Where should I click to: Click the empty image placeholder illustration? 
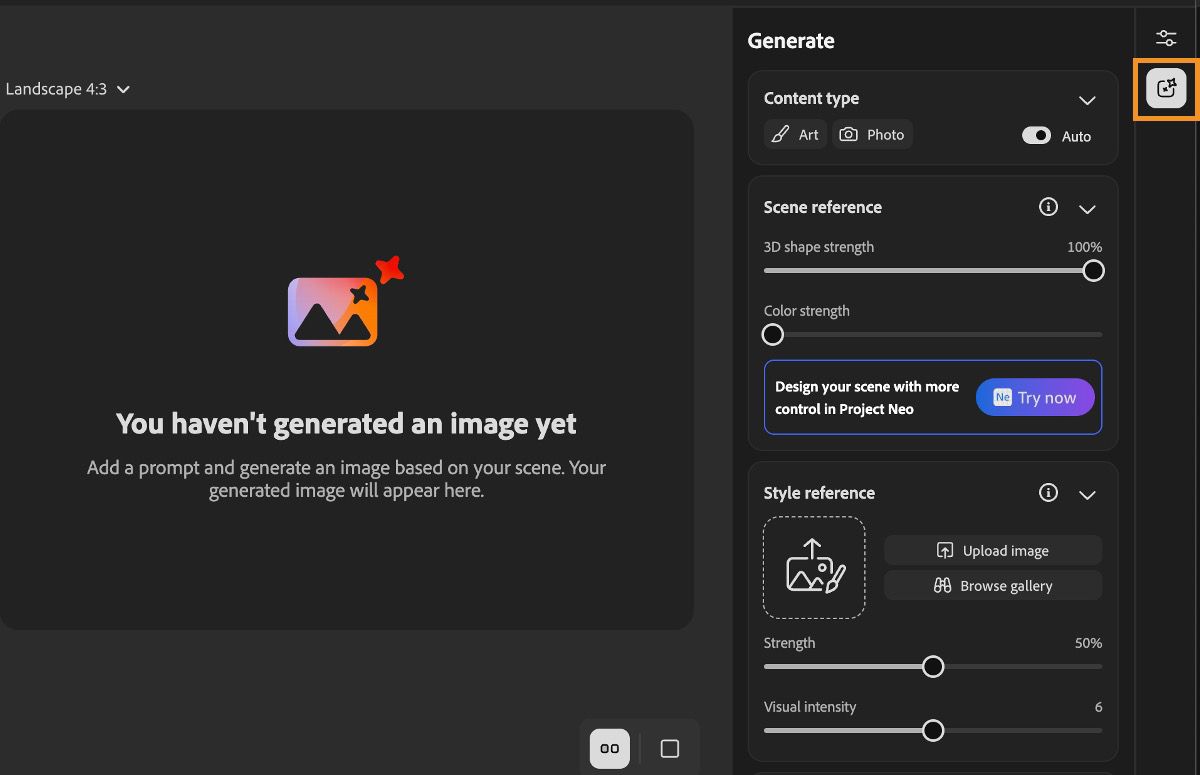(345, 301)
